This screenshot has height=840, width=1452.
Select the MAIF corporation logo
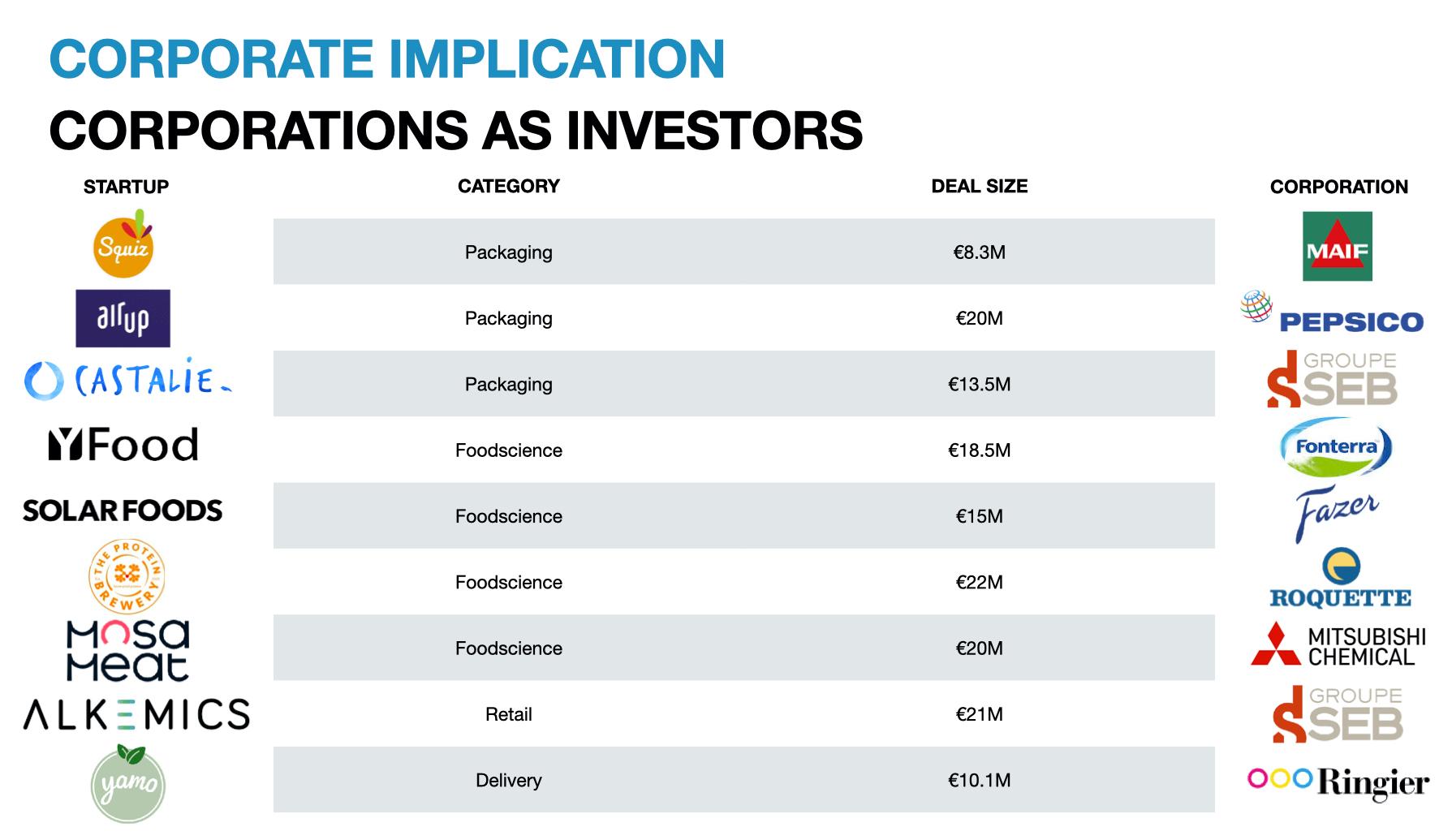pos(1337,247)
